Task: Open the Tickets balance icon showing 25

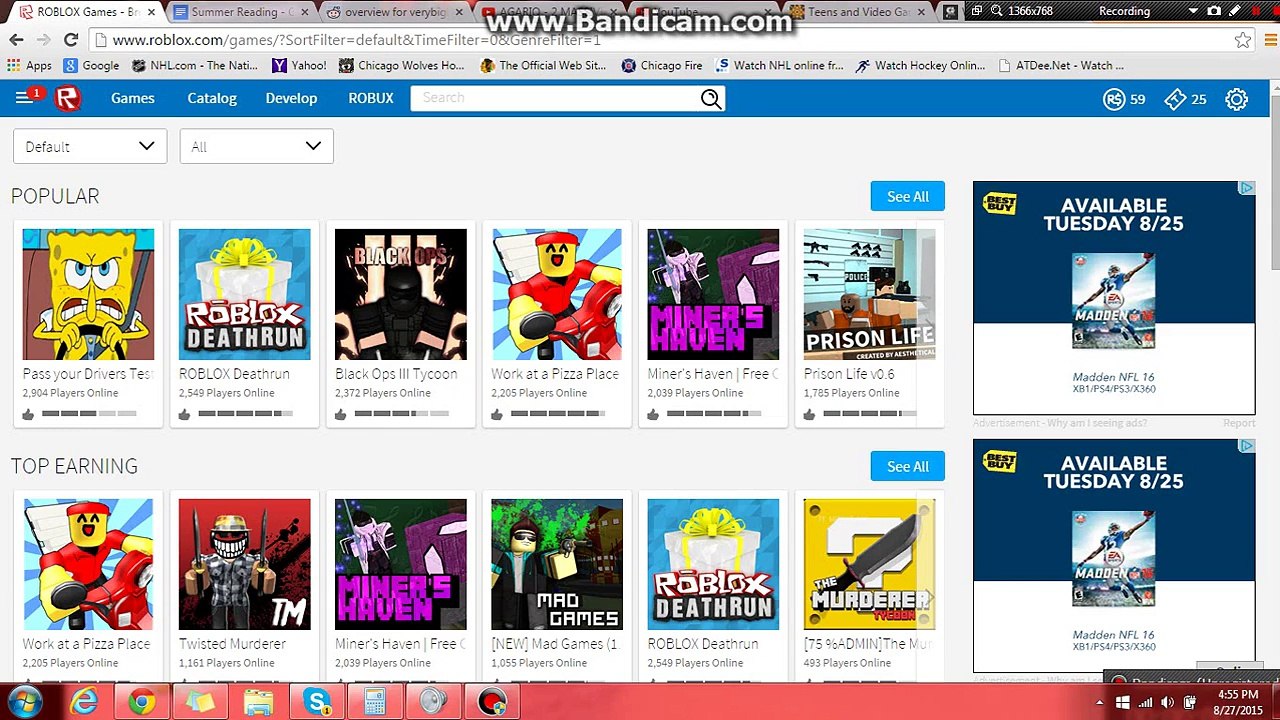Action: (x=1175, y=99)
